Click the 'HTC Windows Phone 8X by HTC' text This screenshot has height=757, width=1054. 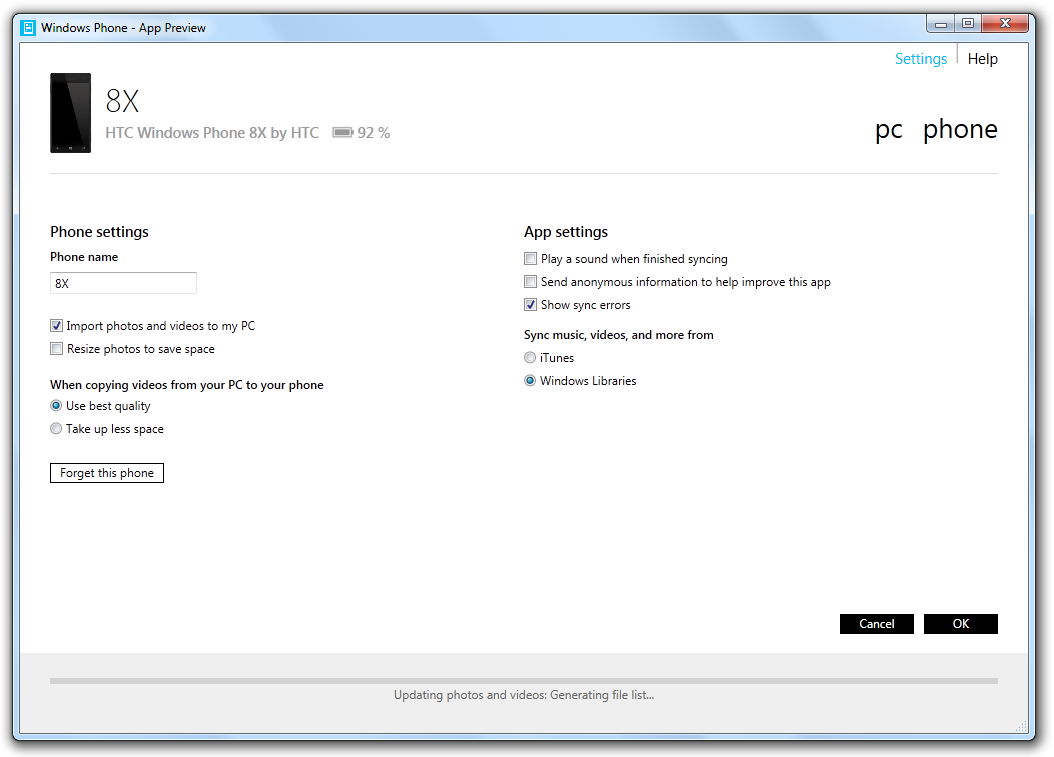click(212, 133)
